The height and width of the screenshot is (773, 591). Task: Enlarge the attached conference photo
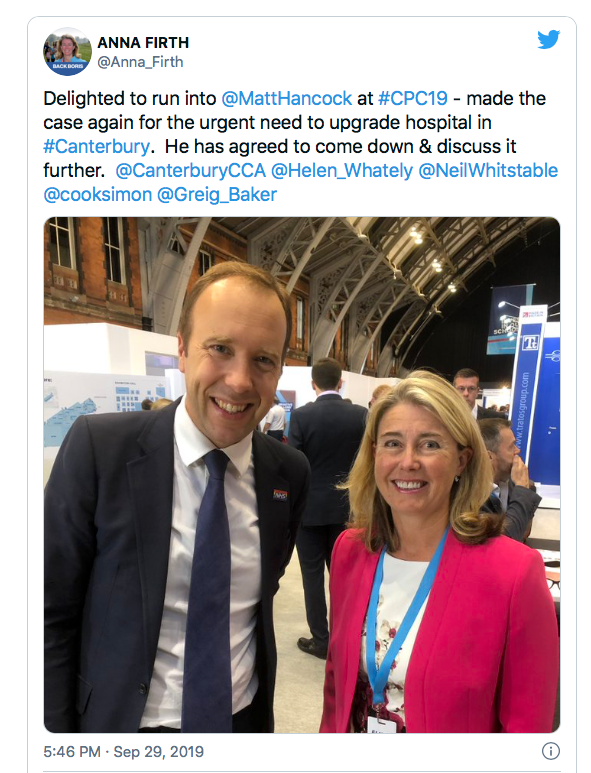coord(302,475)
